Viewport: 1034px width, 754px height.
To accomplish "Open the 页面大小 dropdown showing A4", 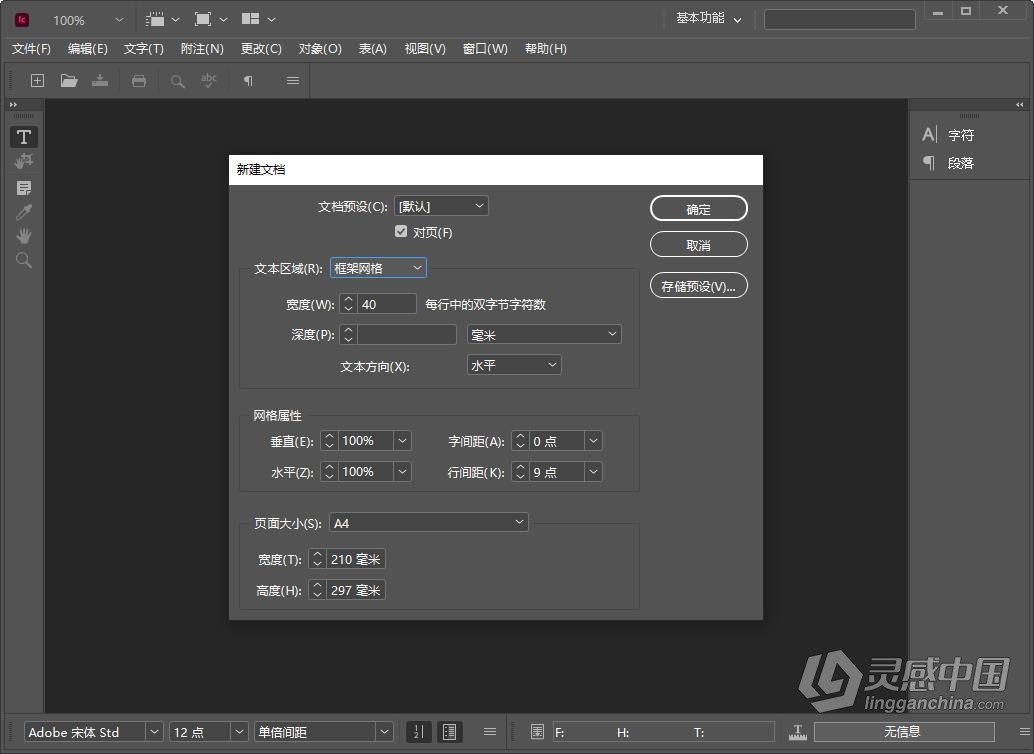I will 428,522.
